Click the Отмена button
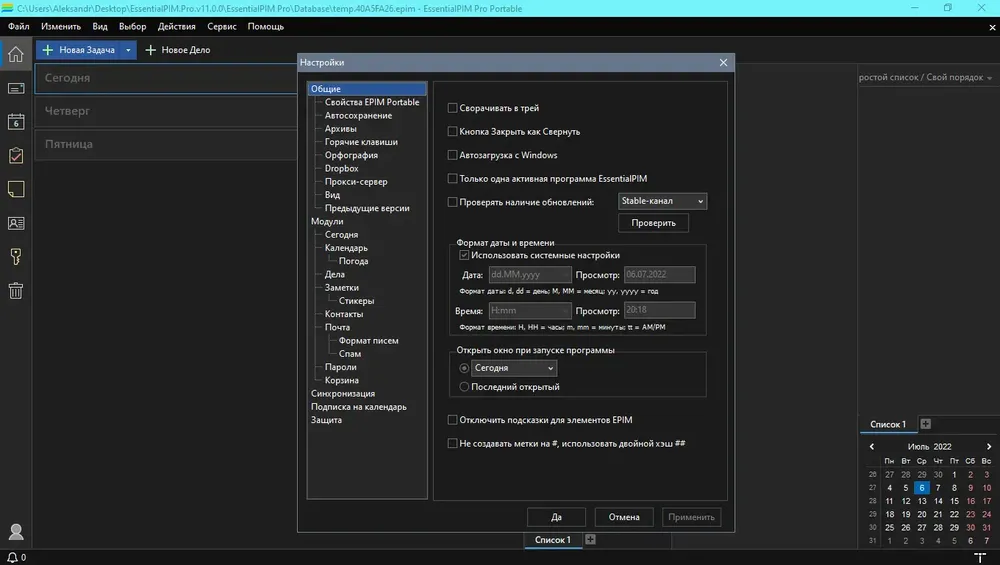The image size is (1000, 565). click(623, 517)
